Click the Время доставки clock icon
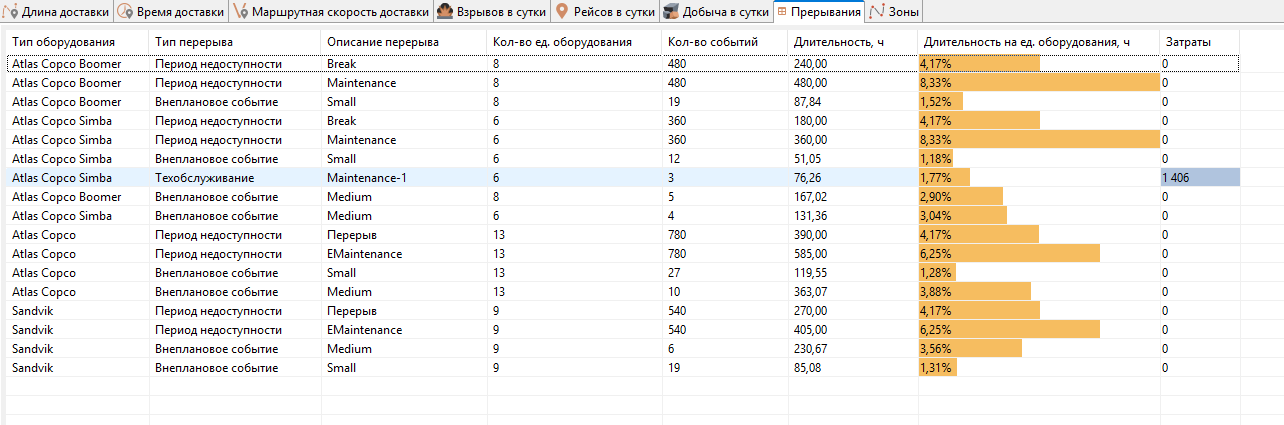The image size is (1284, 425). (124, 12)
